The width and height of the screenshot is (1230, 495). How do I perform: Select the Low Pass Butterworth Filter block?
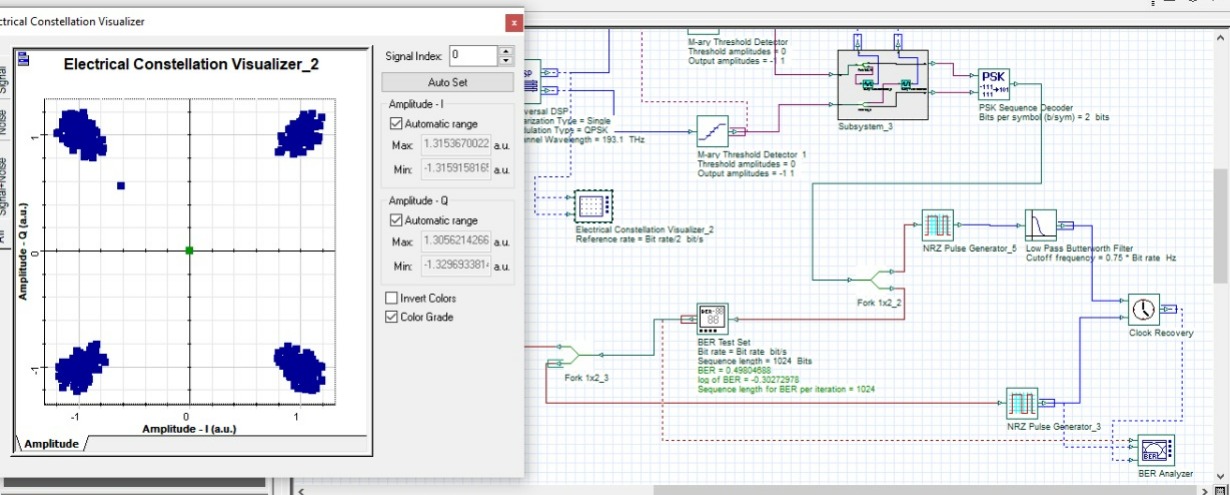pyautogui.click(x=1042, y=224)
